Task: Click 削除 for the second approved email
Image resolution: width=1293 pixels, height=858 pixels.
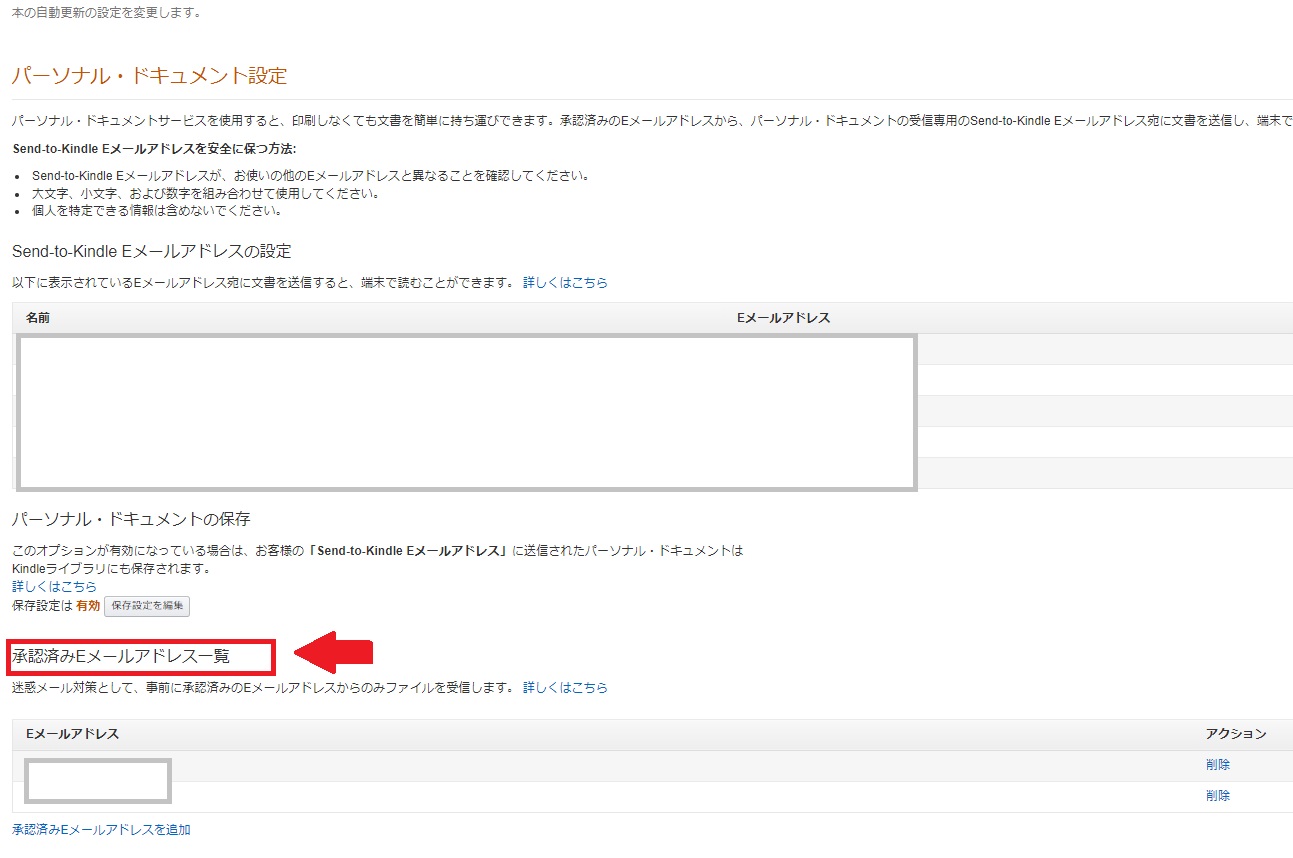Action: pyautogui.click(x=1217, y=796)
